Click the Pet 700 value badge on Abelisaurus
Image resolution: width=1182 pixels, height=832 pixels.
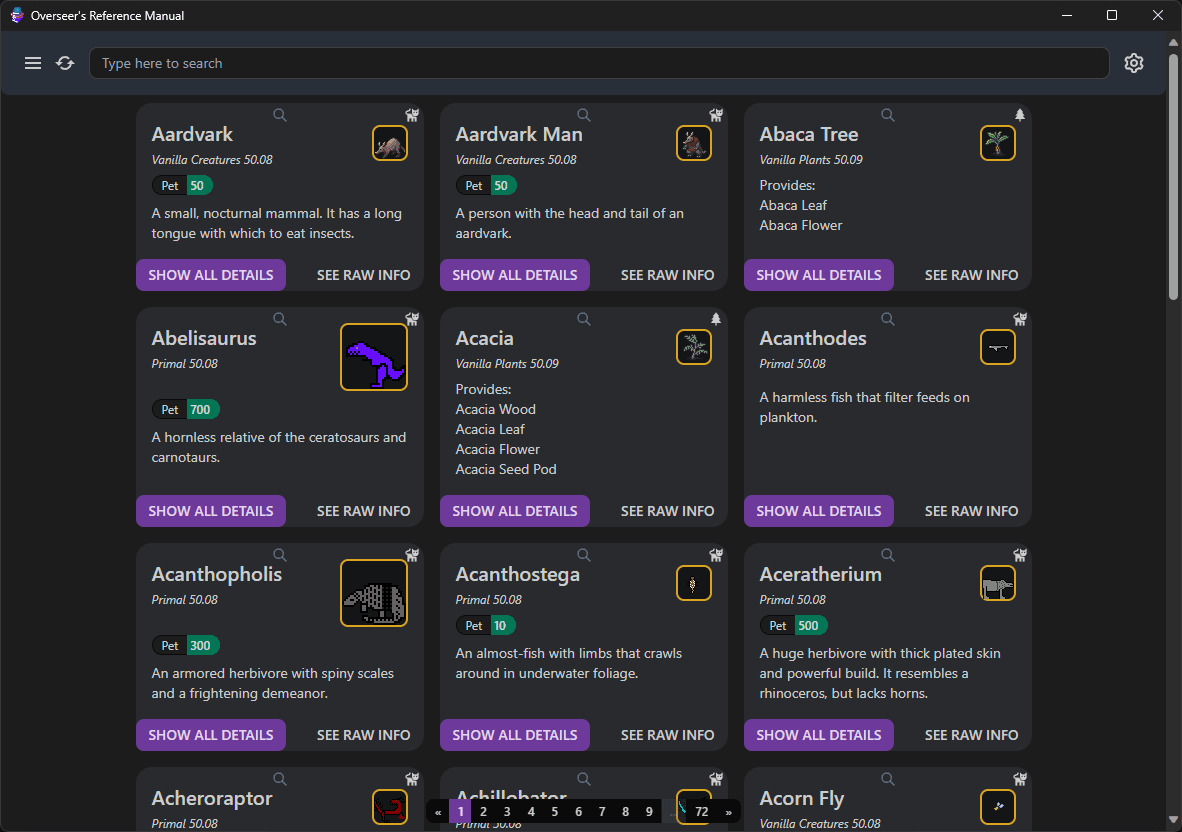pyautogui.click(x=201, y=409)
